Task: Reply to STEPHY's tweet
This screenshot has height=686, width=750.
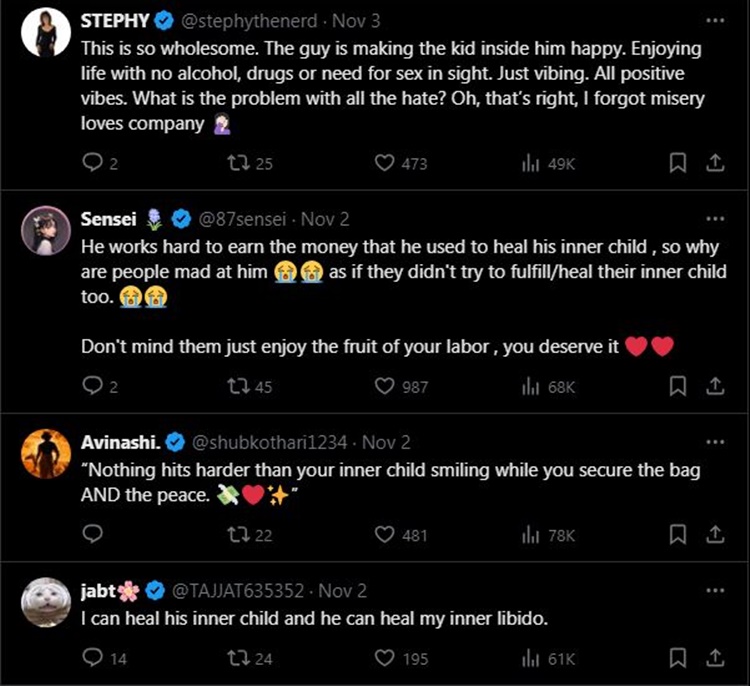Action: [92, 164]
